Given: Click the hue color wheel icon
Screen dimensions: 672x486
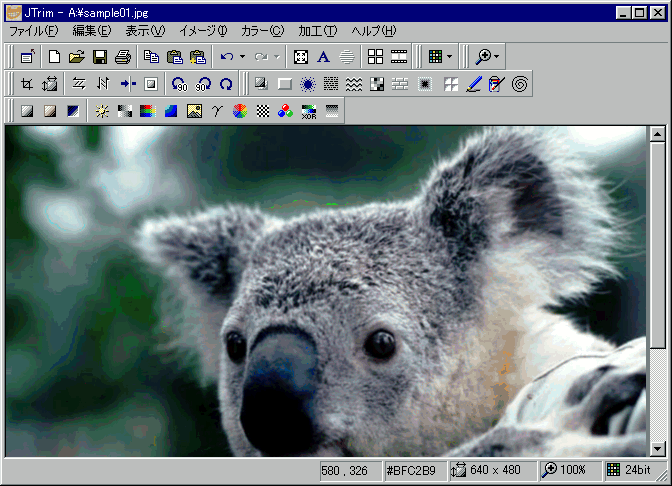Looking at the screenshot, I should pyautogui.click(x=240, y=111).
